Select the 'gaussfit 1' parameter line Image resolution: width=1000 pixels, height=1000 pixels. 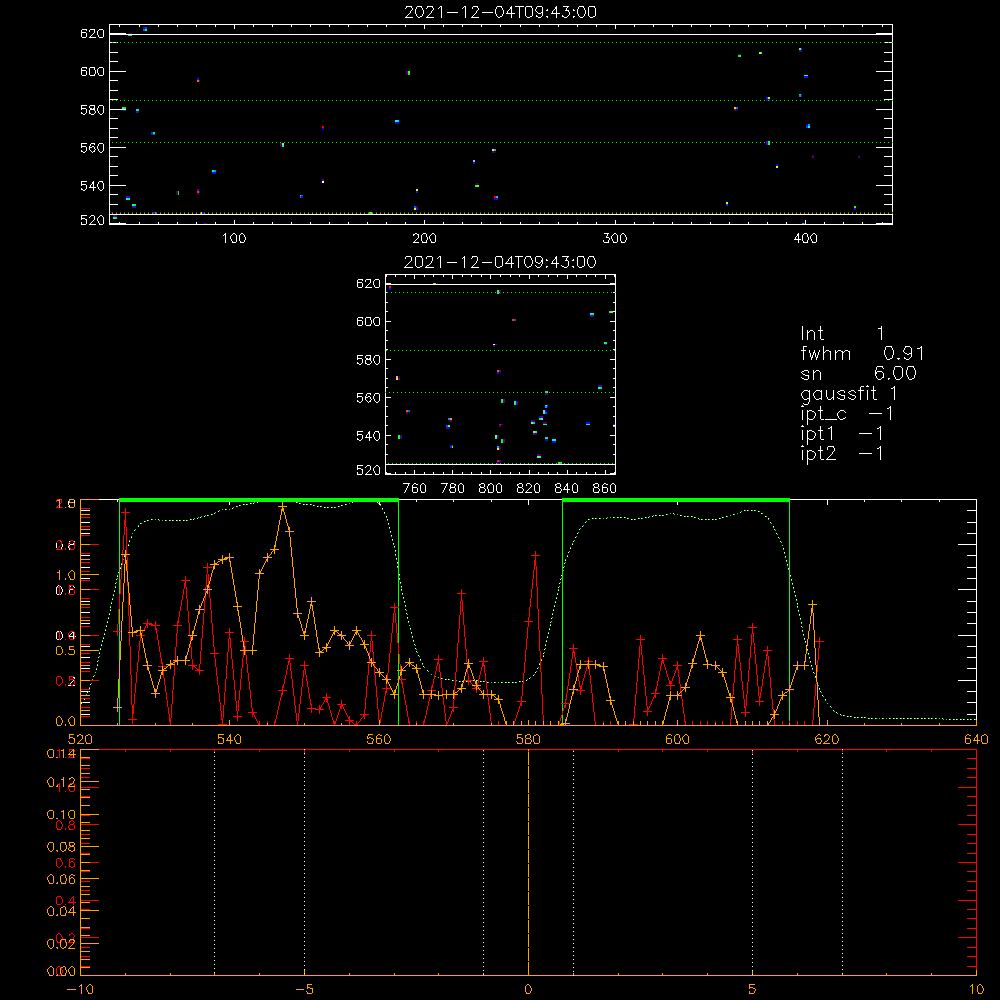point(849,393)
